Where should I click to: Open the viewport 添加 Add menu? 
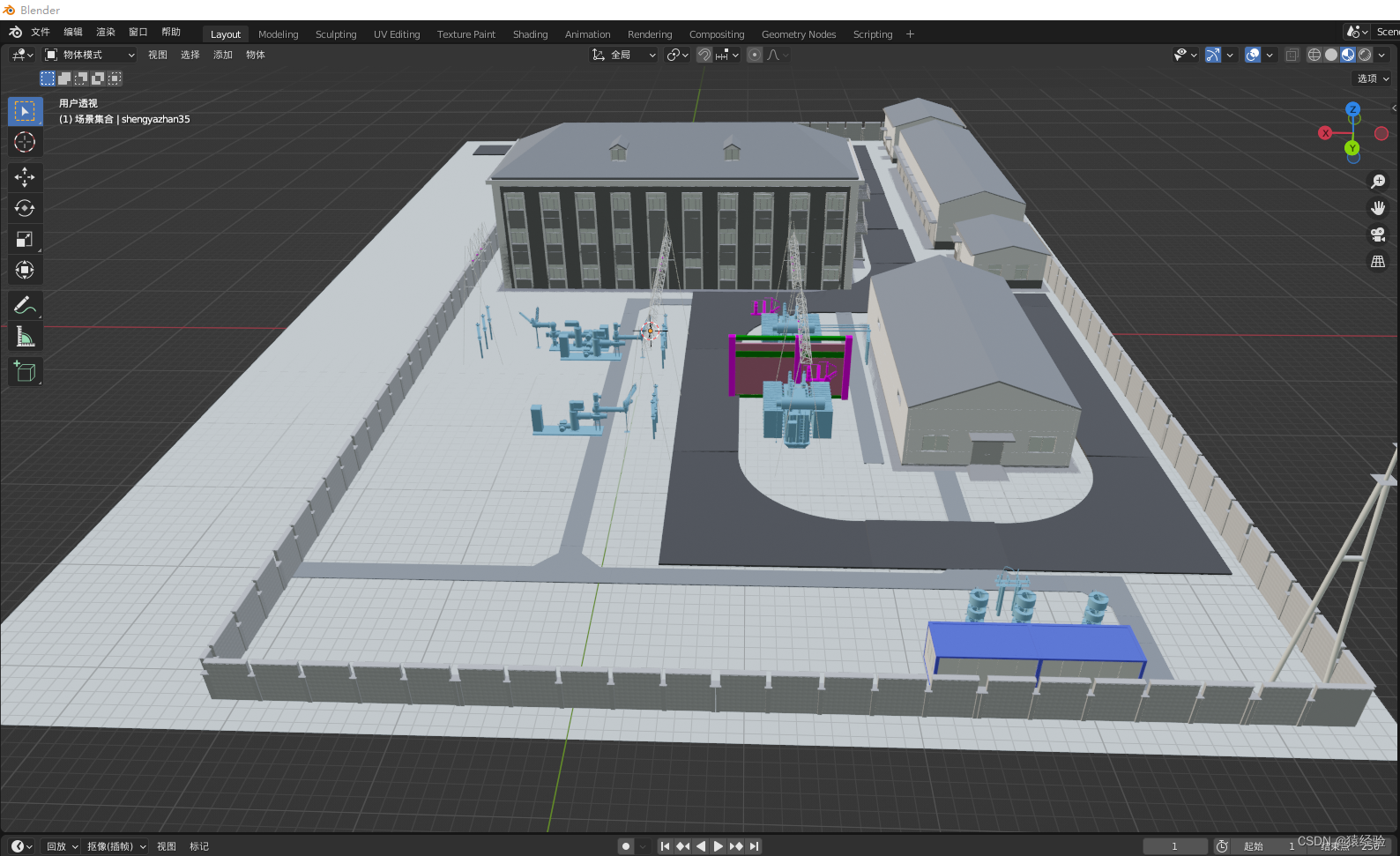[223, 55]
